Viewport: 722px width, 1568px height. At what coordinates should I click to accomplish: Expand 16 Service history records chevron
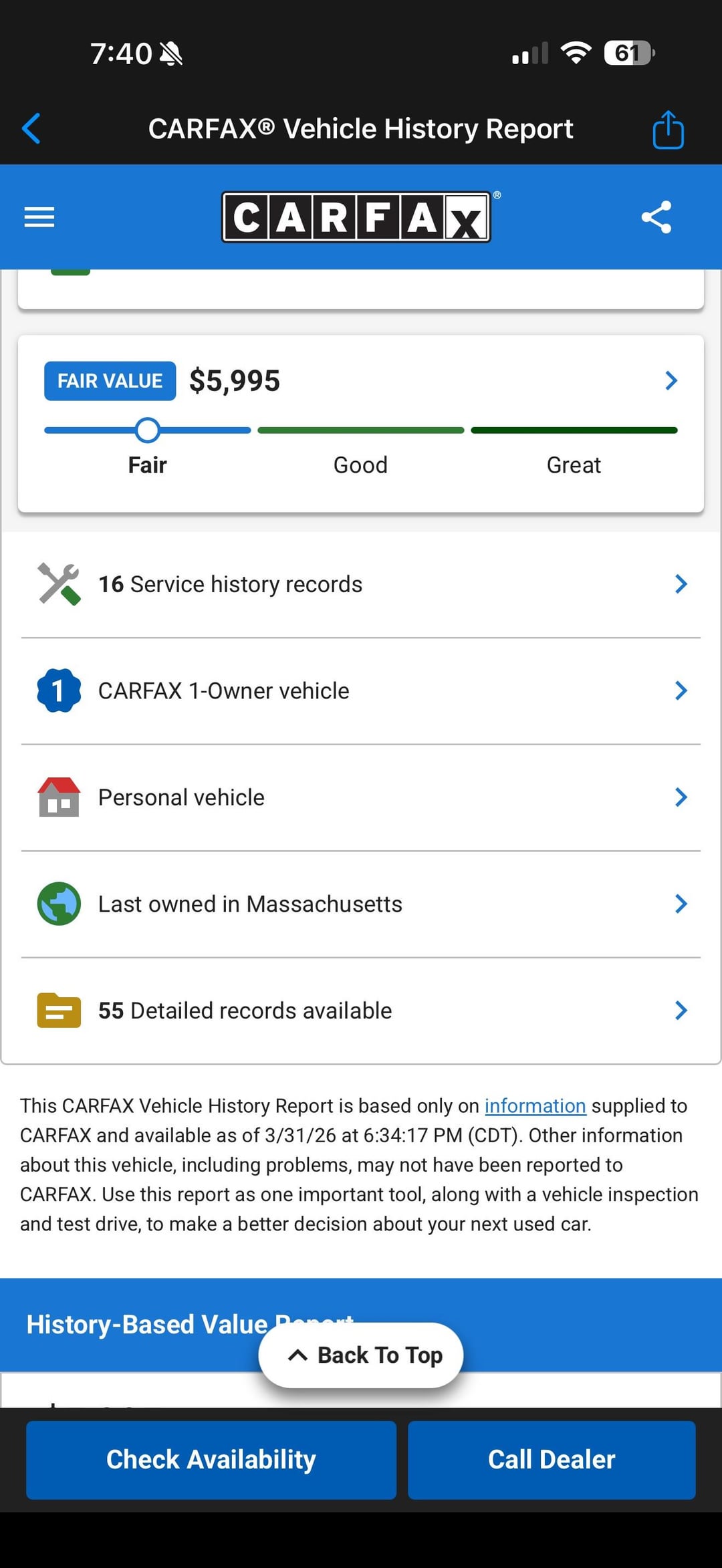click(681, 584)
